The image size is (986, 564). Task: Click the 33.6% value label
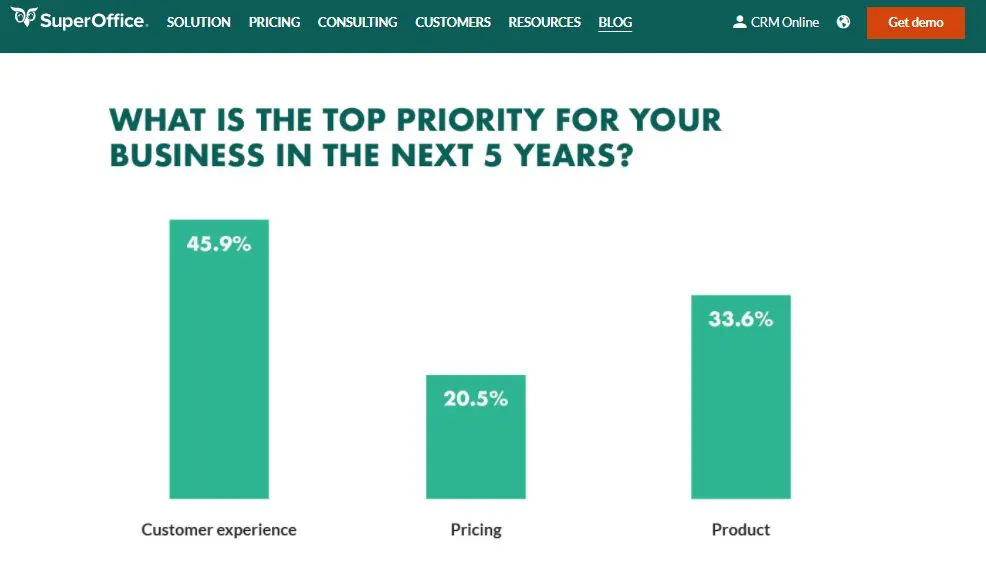(741, 320)
